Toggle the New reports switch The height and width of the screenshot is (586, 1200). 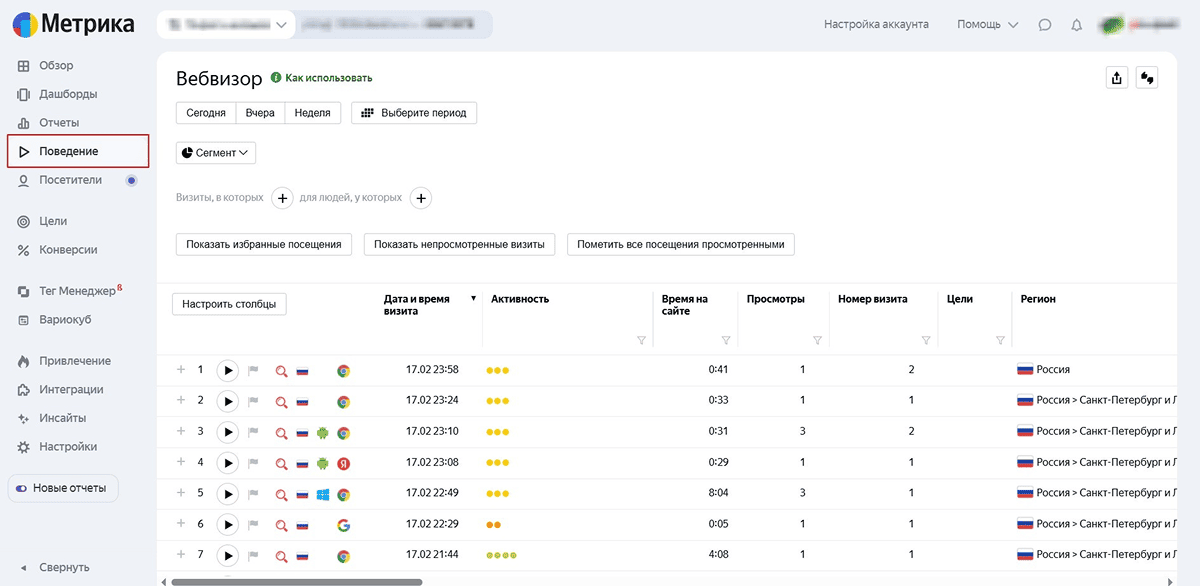pos(22,489)
